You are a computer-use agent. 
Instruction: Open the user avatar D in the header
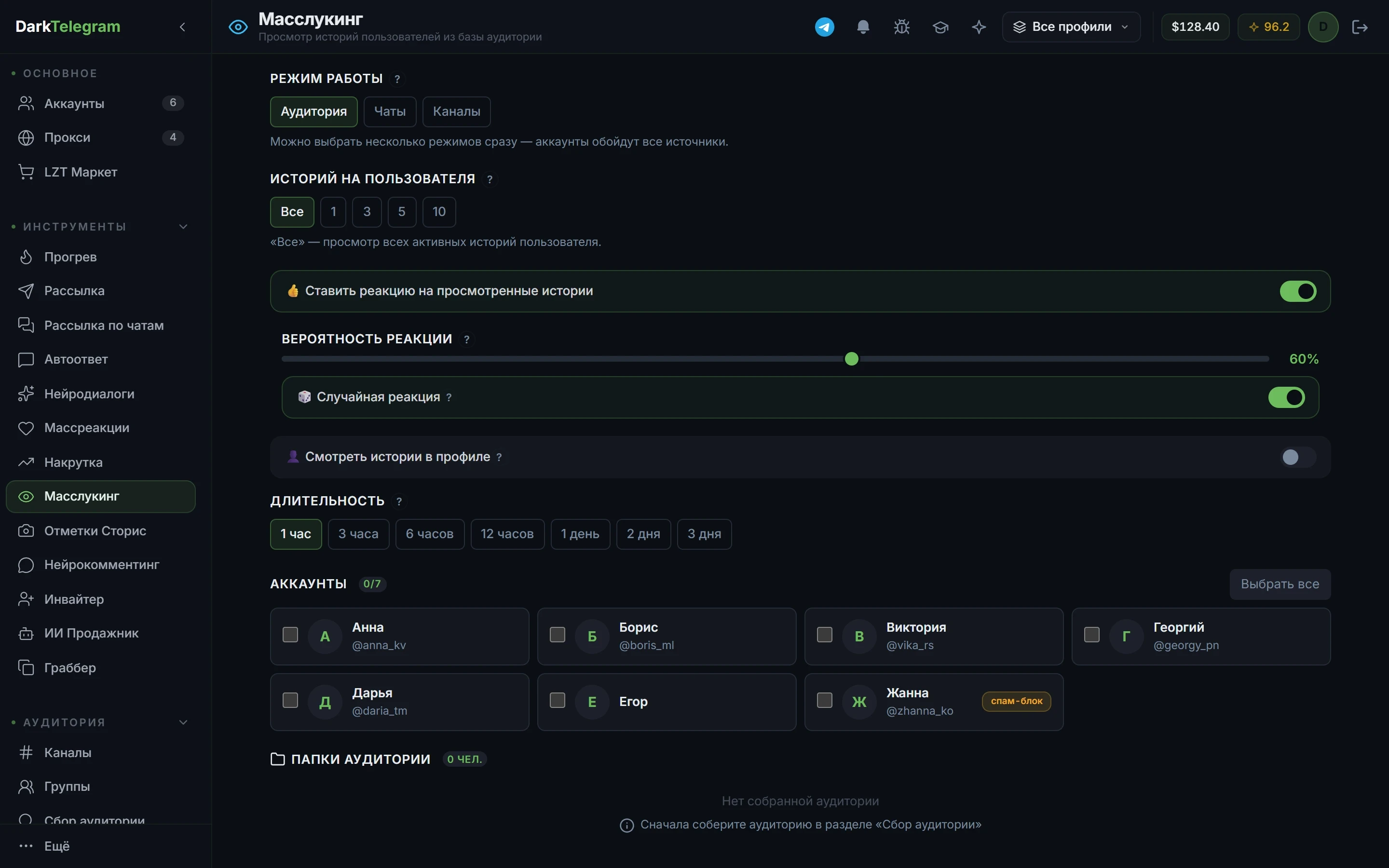tap(1323, 27)
